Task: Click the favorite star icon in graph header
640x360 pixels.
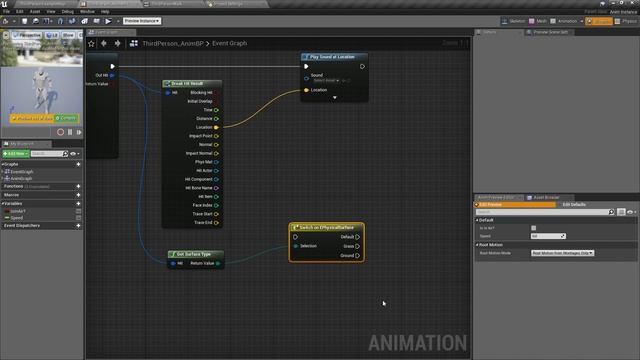Action: (91, 43)
